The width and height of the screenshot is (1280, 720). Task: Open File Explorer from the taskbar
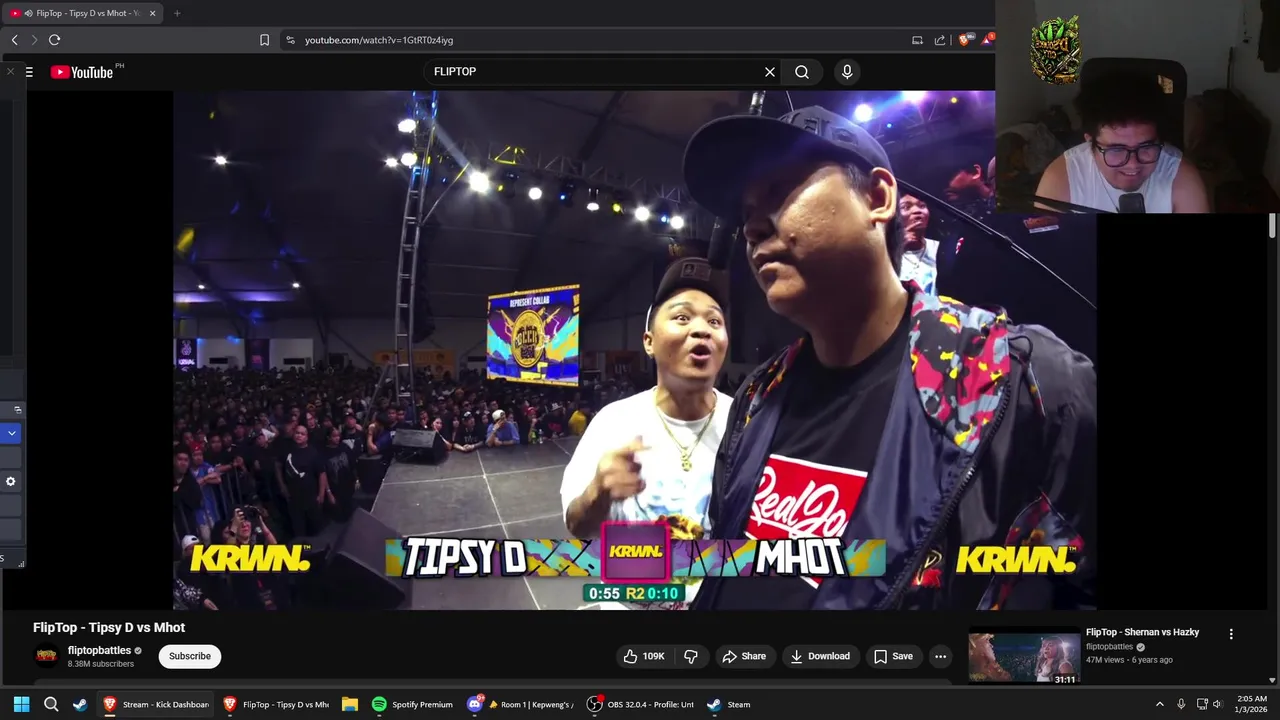(349, 704)
